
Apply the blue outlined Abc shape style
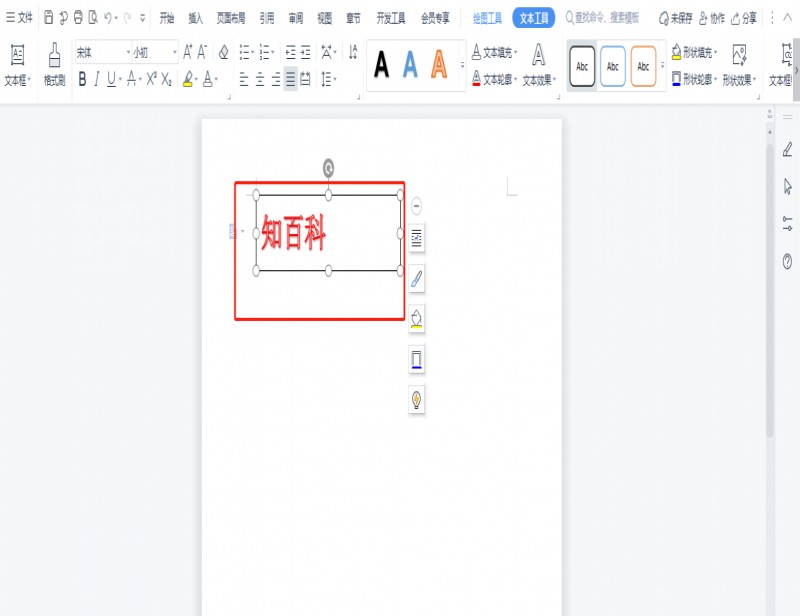click(613, 66)
